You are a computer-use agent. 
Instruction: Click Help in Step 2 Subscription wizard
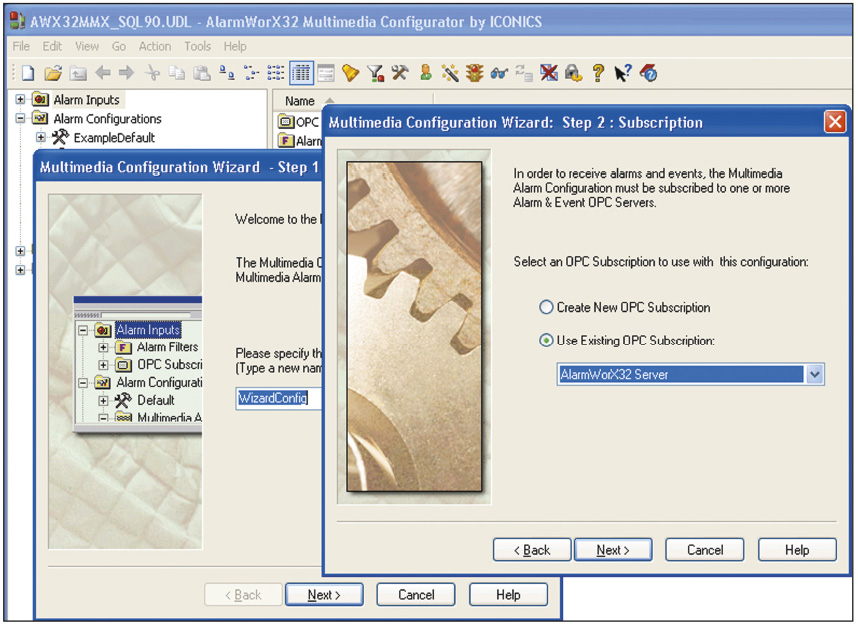coord(797,550)
